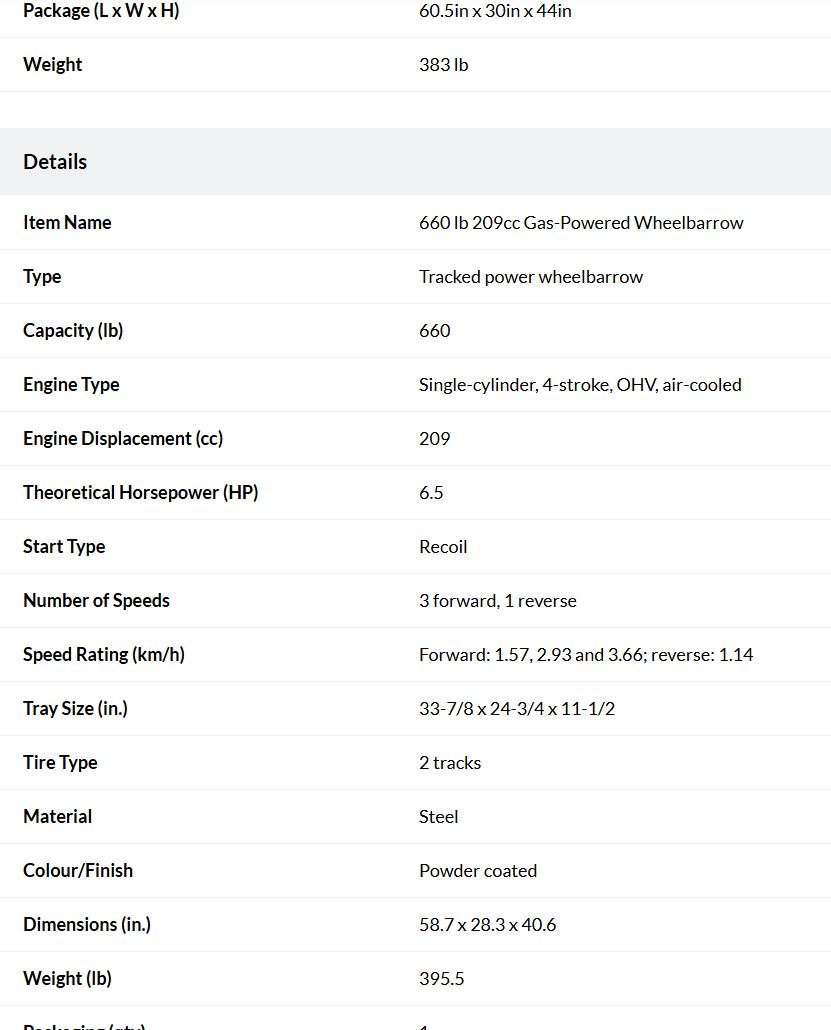
Task: Click the 395.5 weight value
Action: point(441,978)
